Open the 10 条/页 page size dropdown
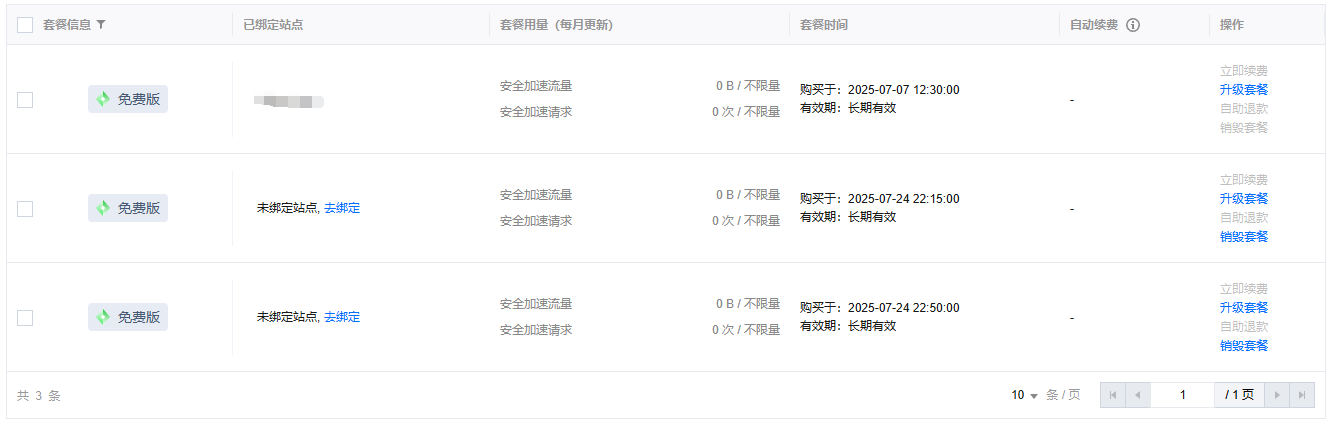Screen dimensions: 1336x425 click(1025, 395)
